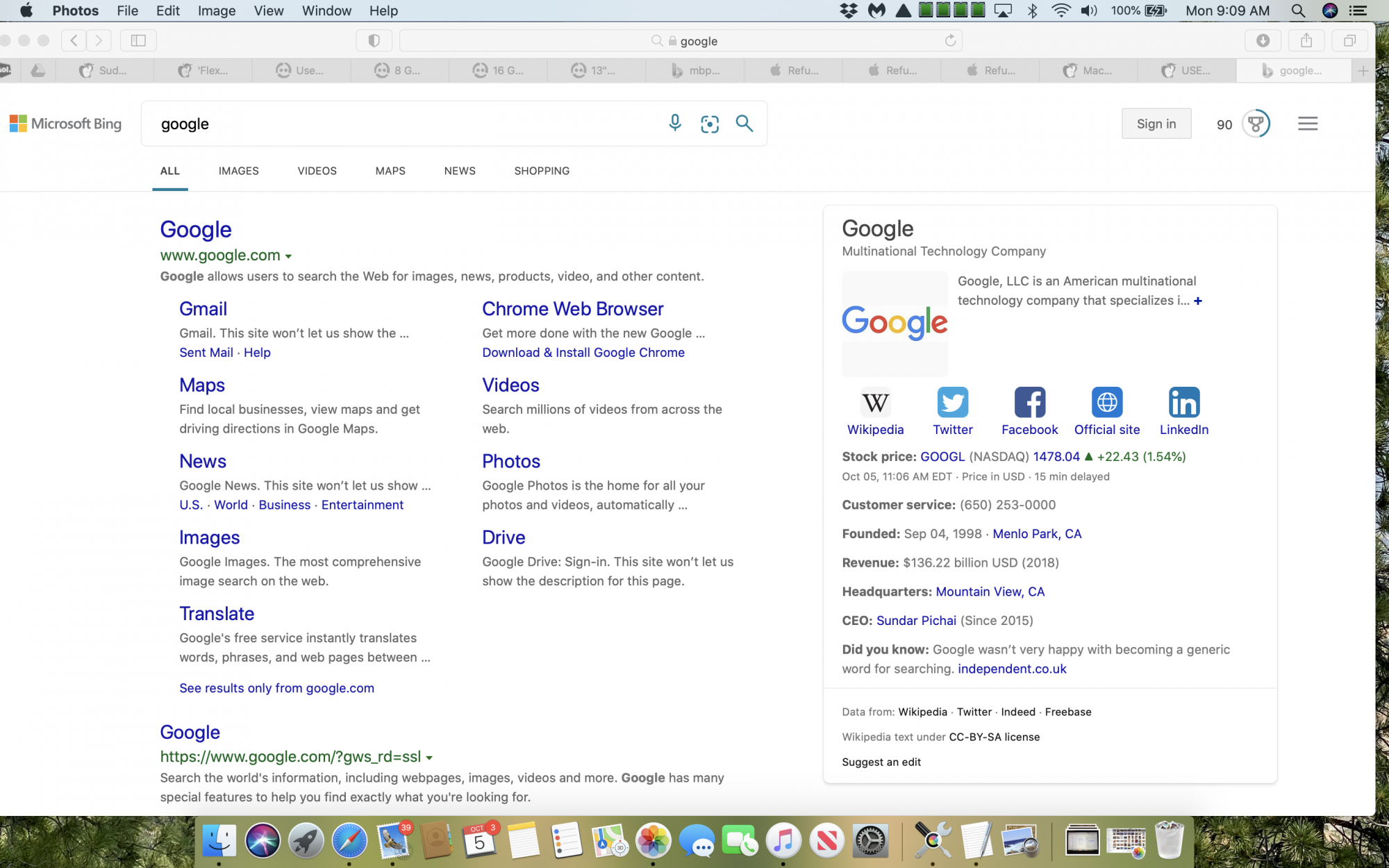
Task: Open the Entertainment news link
Action: click(x=362, y=505)
